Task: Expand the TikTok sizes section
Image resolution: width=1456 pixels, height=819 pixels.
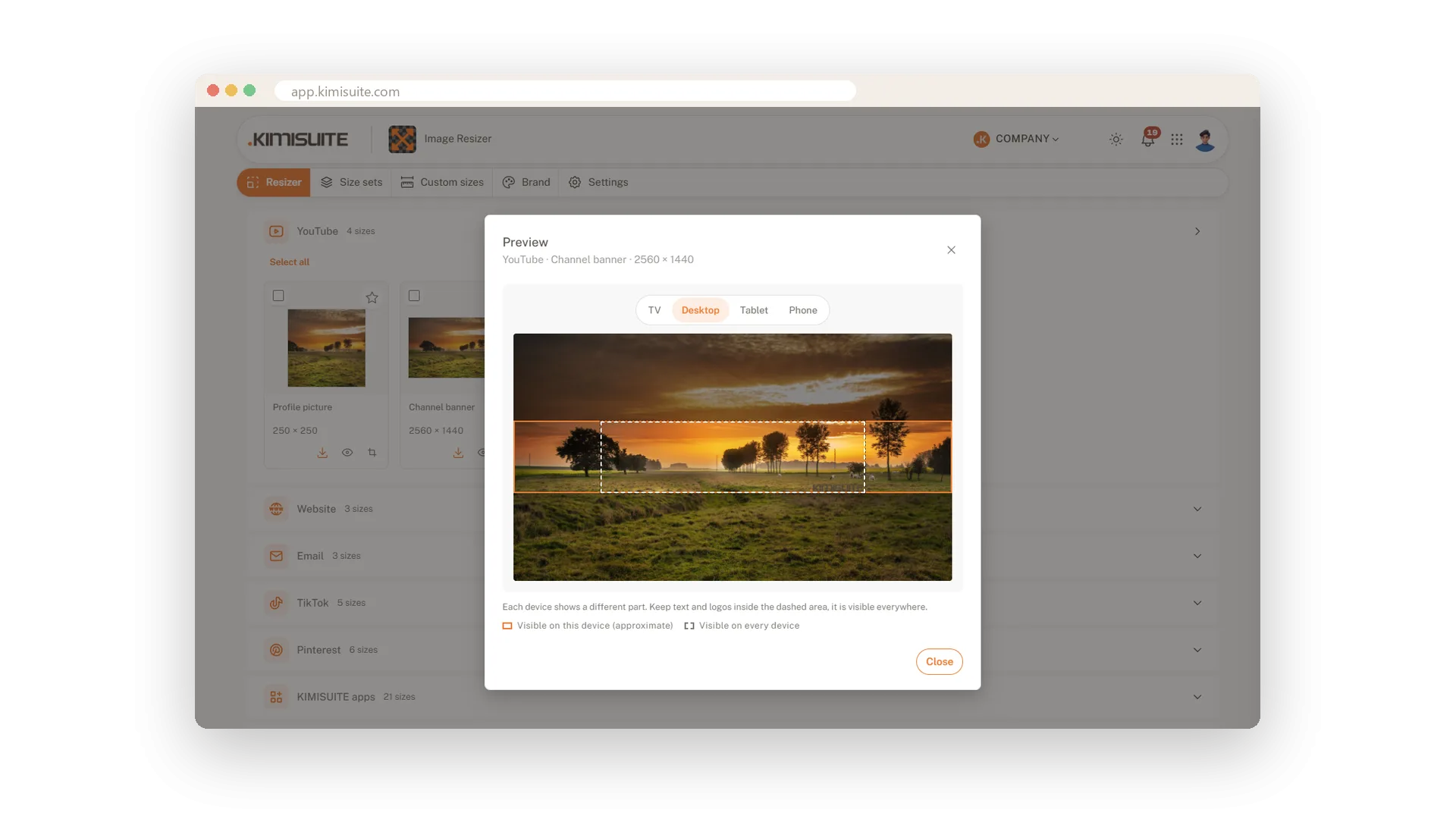Action: point(1197,603)
